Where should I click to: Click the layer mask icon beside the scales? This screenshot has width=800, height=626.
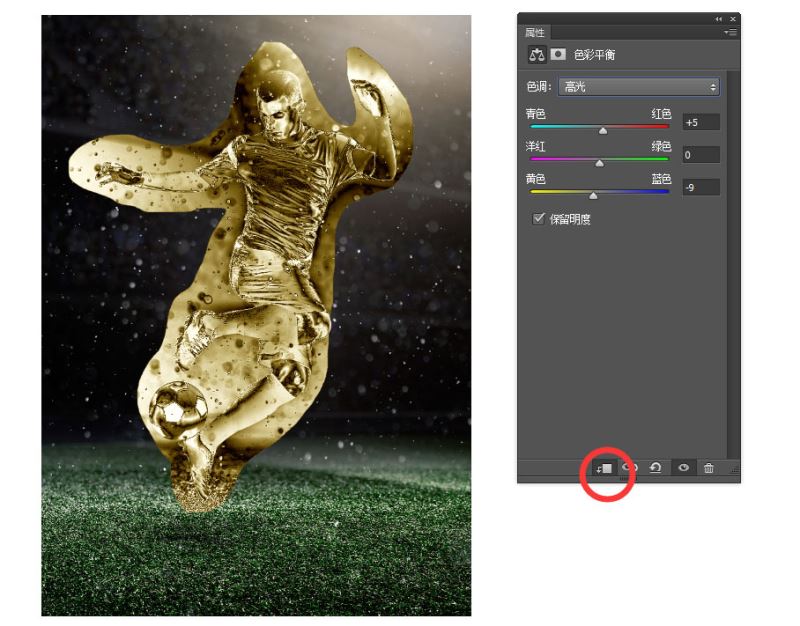tap(556, 53)
